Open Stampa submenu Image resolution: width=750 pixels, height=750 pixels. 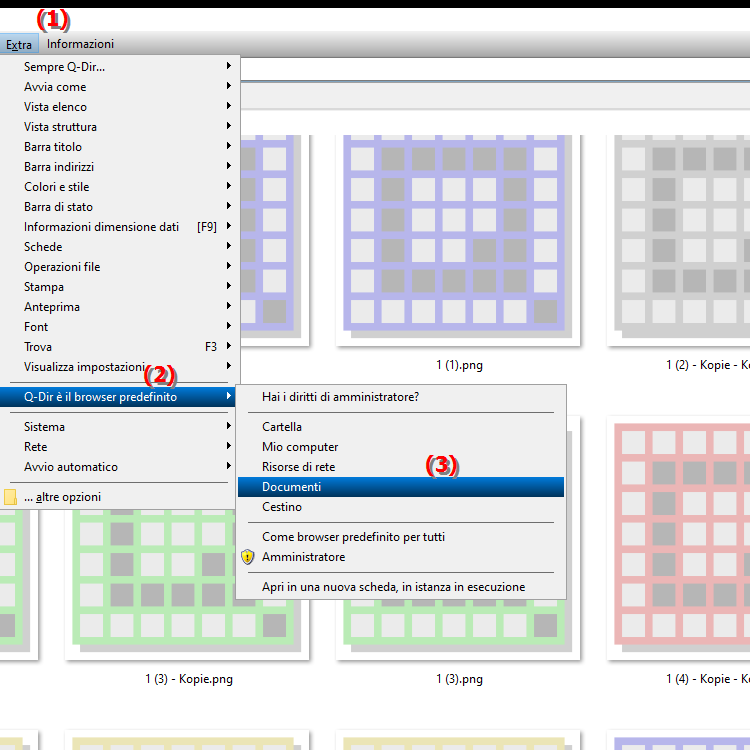pos(119,287)
